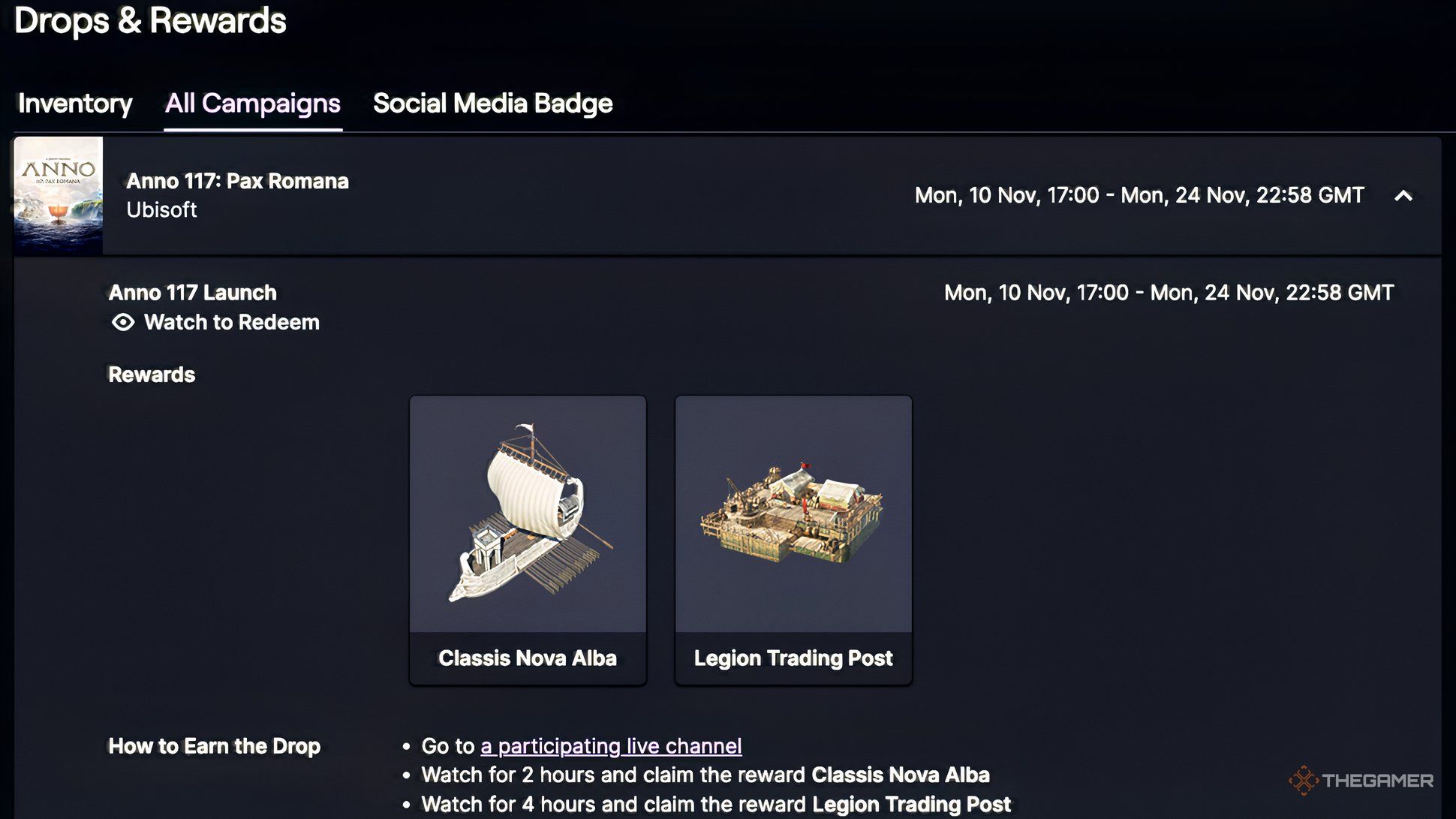Click the Anno 117 box art thumbnail

59,195
